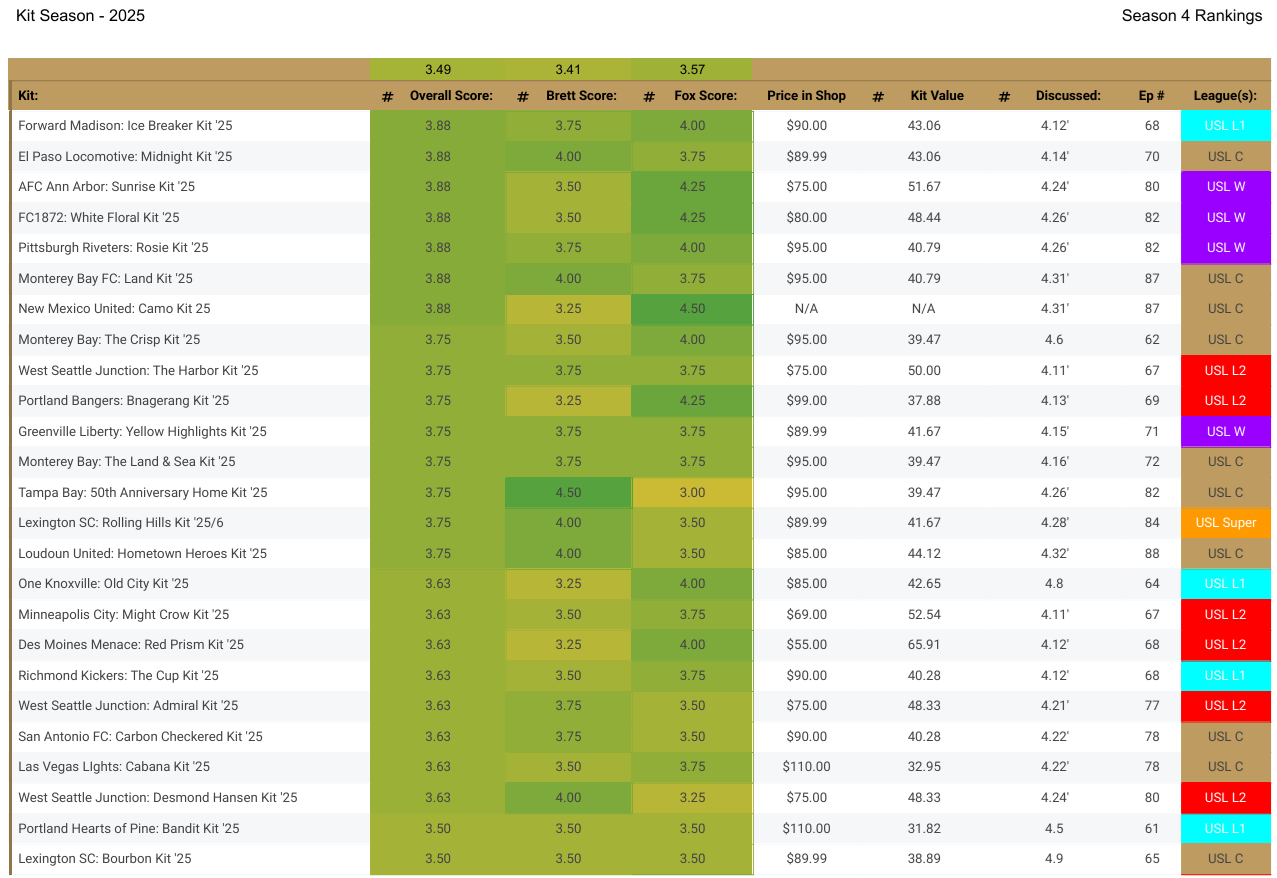
Task: Click the Kit Season - 2025 title
Action: click(81, 15)
